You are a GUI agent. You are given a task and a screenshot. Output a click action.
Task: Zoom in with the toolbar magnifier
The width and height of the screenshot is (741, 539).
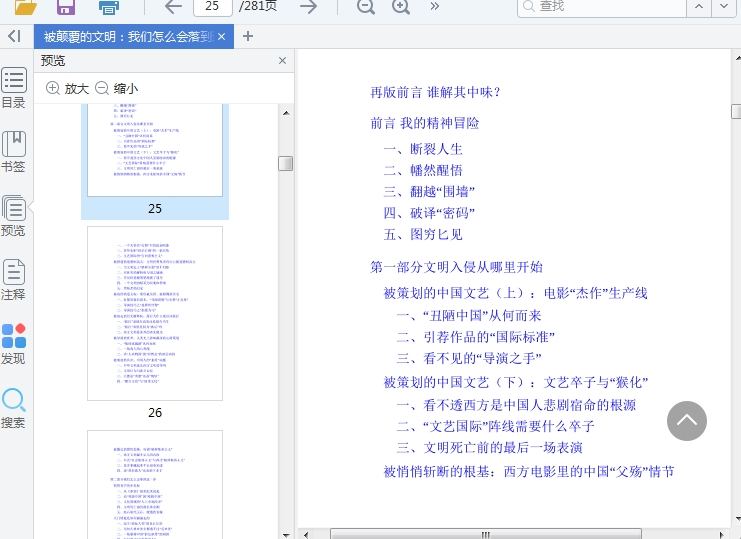(x=401, y=7)
